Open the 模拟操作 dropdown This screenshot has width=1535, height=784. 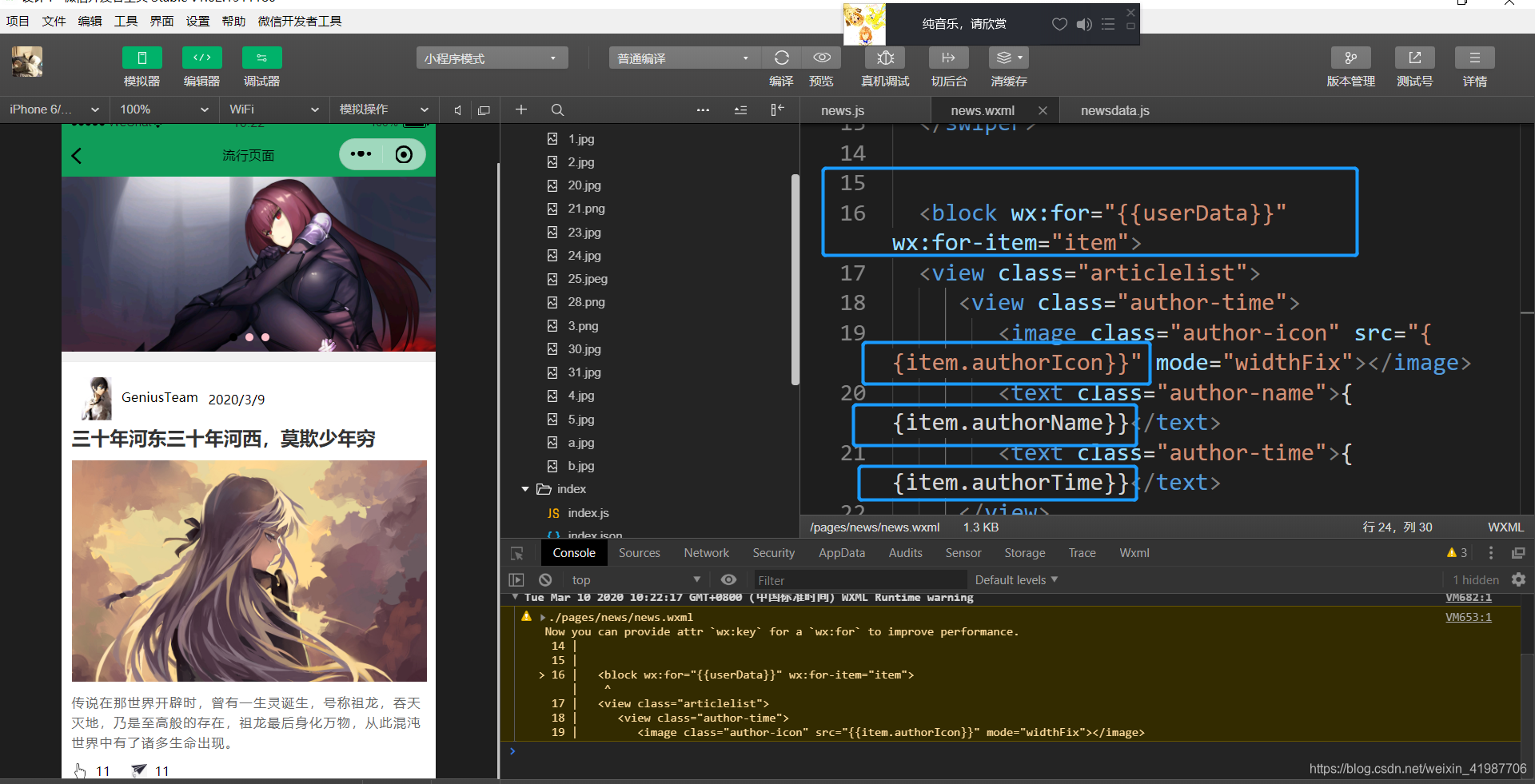tap(383, 109)
